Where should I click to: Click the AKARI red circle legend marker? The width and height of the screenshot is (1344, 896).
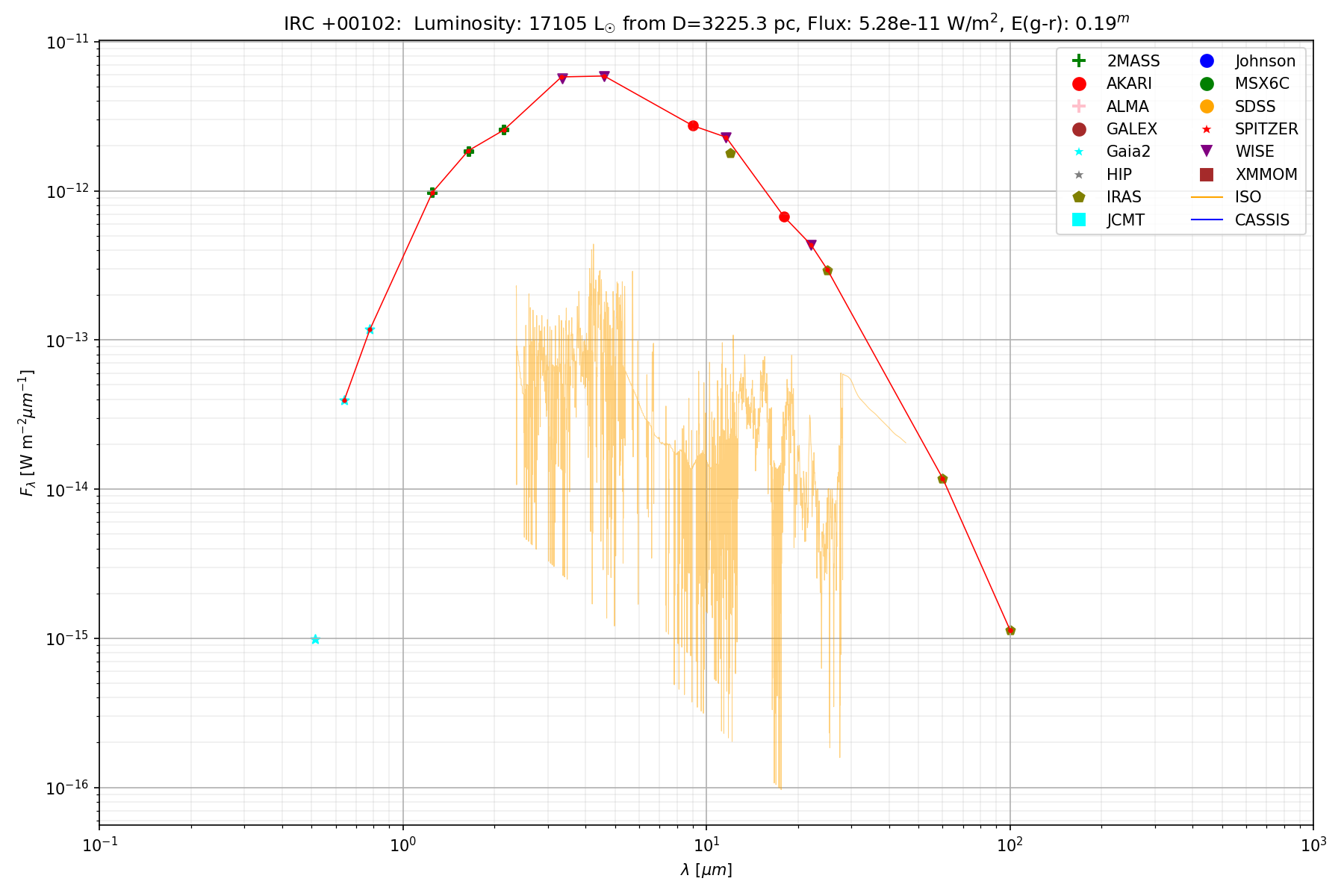[1078, 84]
